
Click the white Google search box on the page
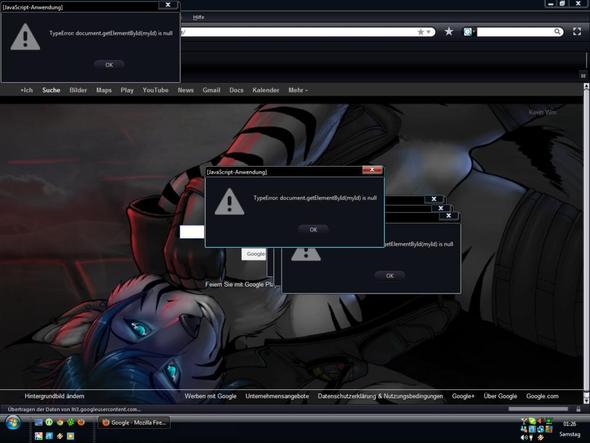point(192,232)
